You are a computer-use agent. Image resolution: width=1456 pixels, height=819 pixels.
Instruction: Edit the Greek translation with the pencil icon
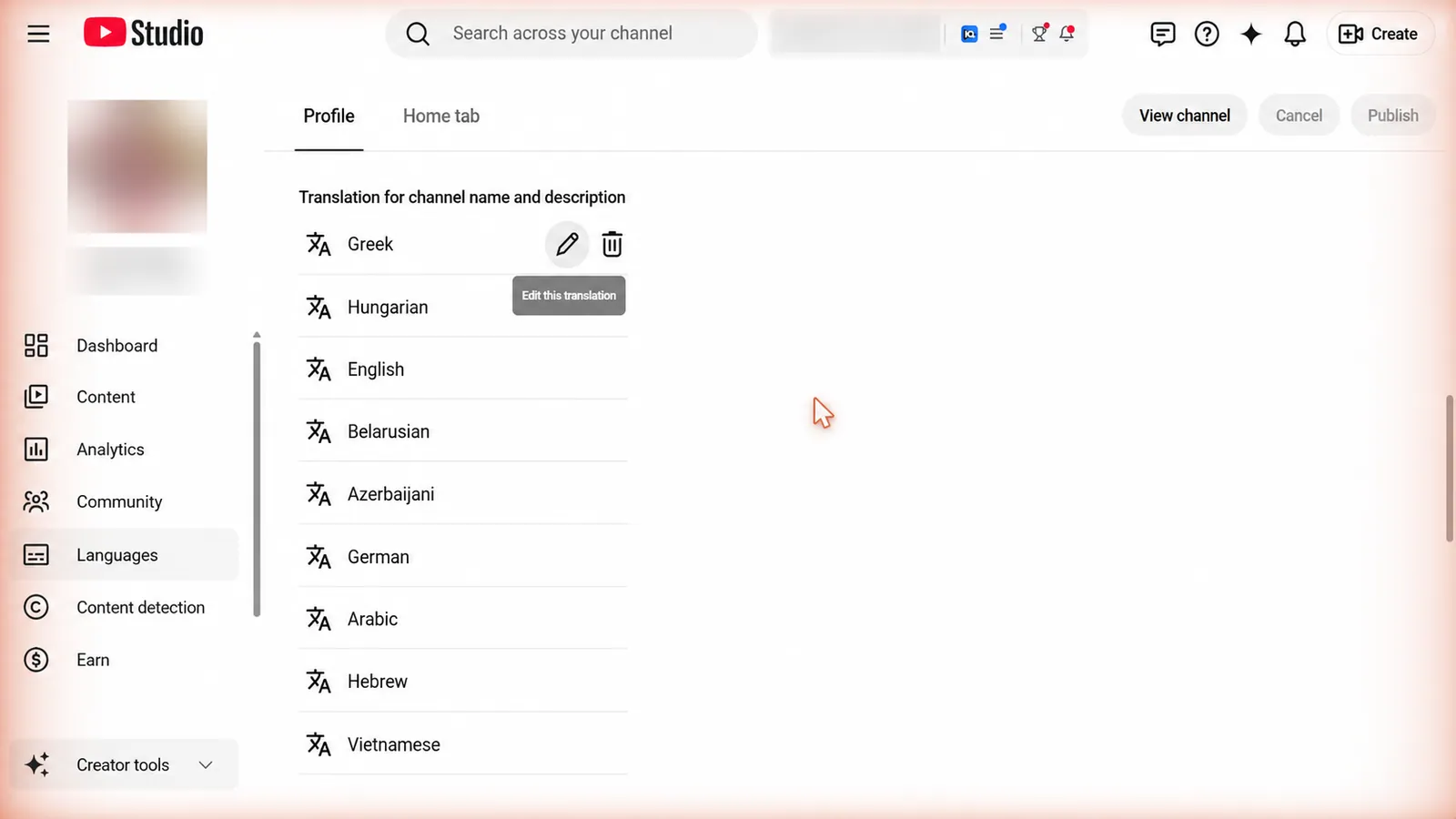(567, 244)
